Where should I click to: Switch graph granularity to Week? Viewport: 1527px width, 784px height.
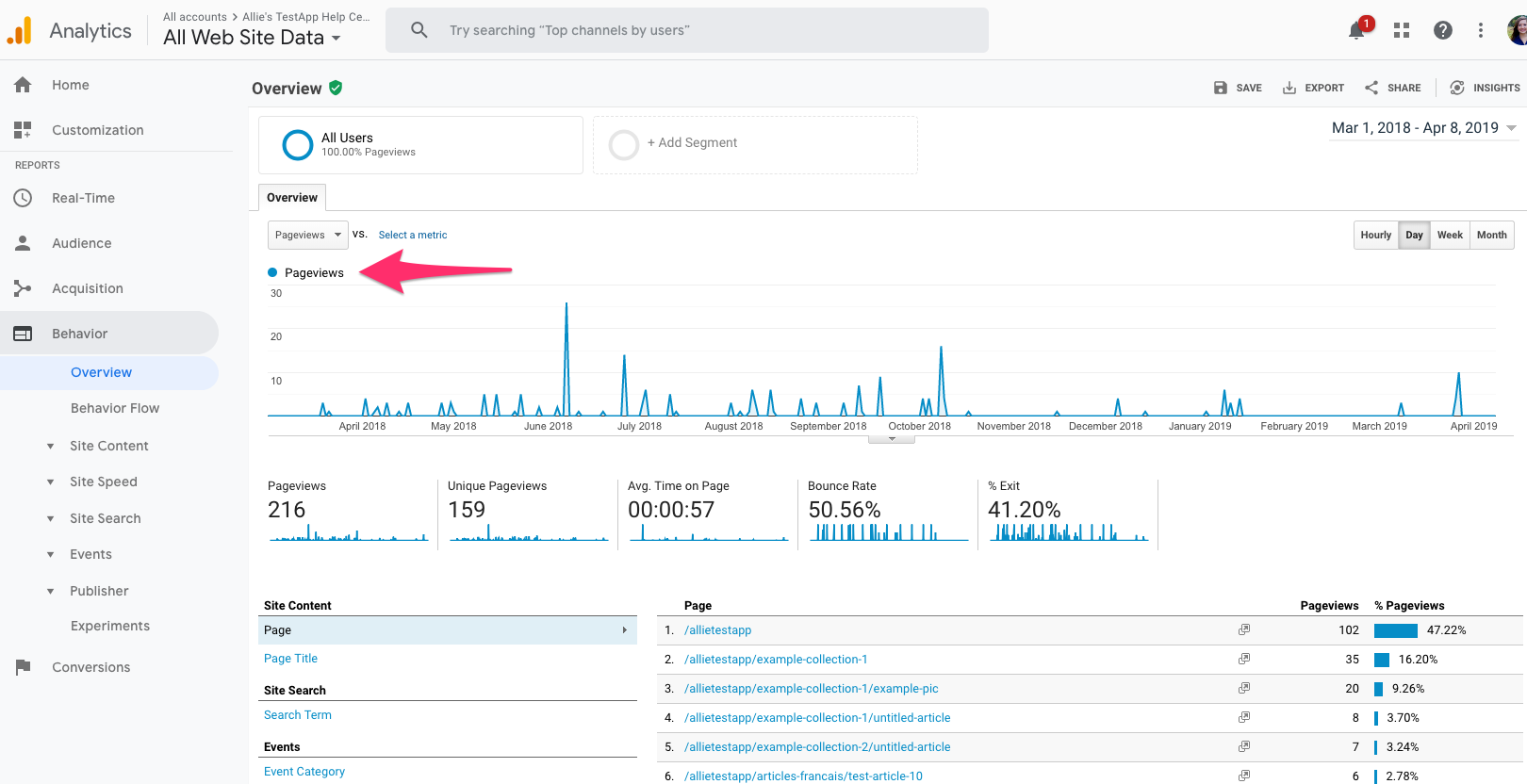[1450, 235]
